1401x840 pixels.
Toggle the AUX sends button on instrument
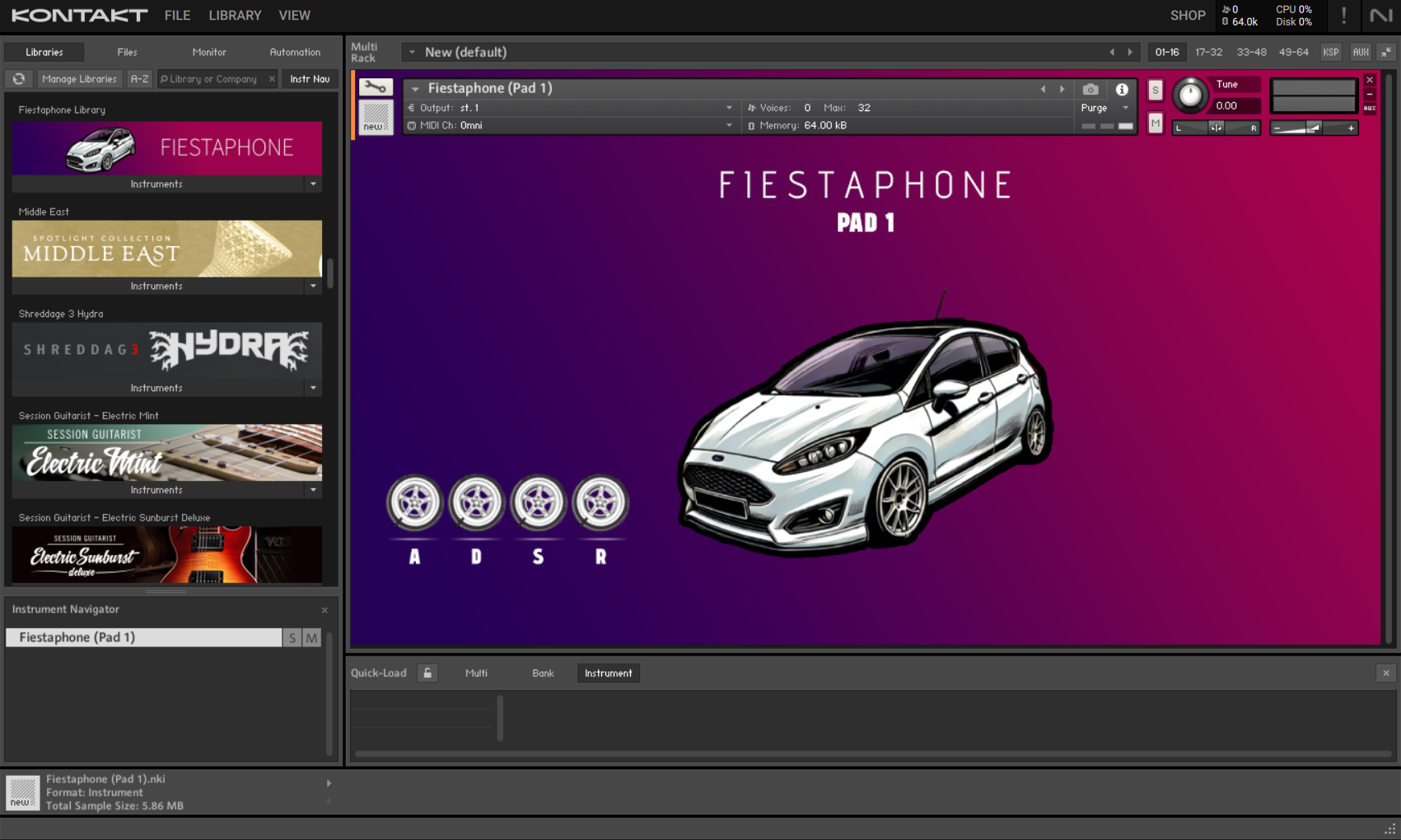point(1370,108)
